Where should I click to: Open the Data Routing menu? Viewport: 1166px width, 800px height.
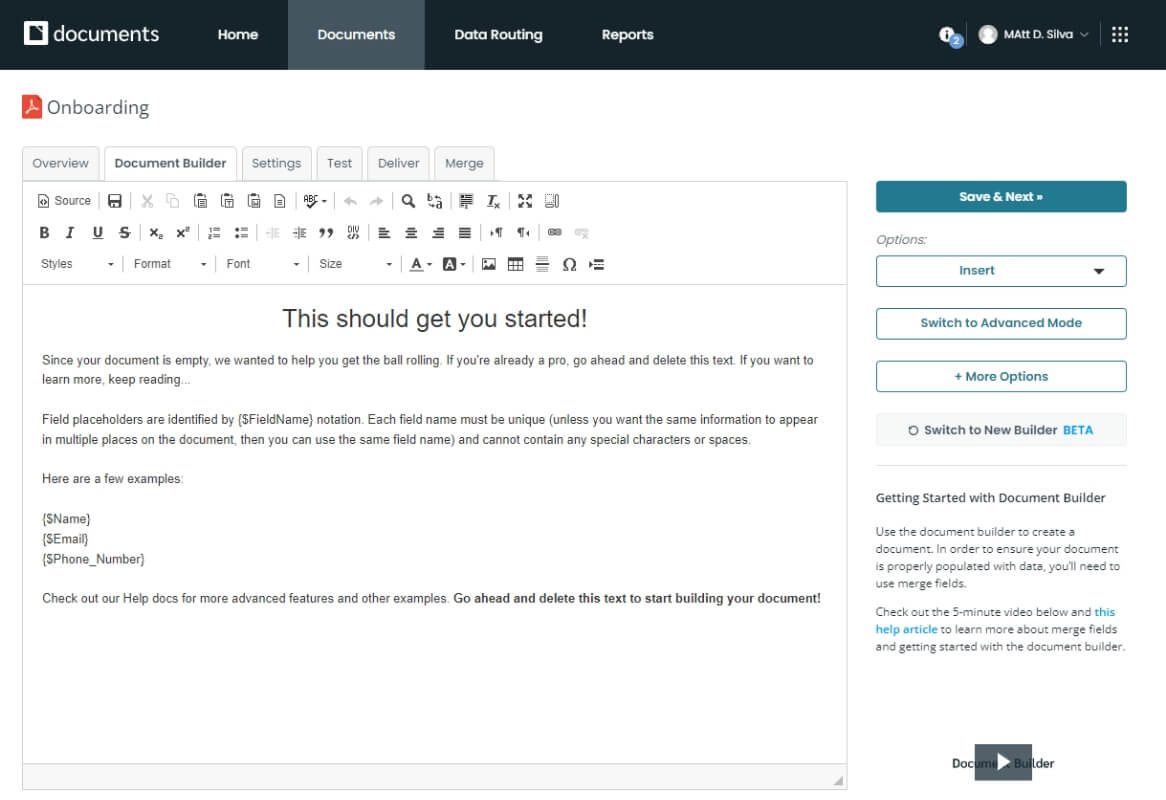point(498,34)
